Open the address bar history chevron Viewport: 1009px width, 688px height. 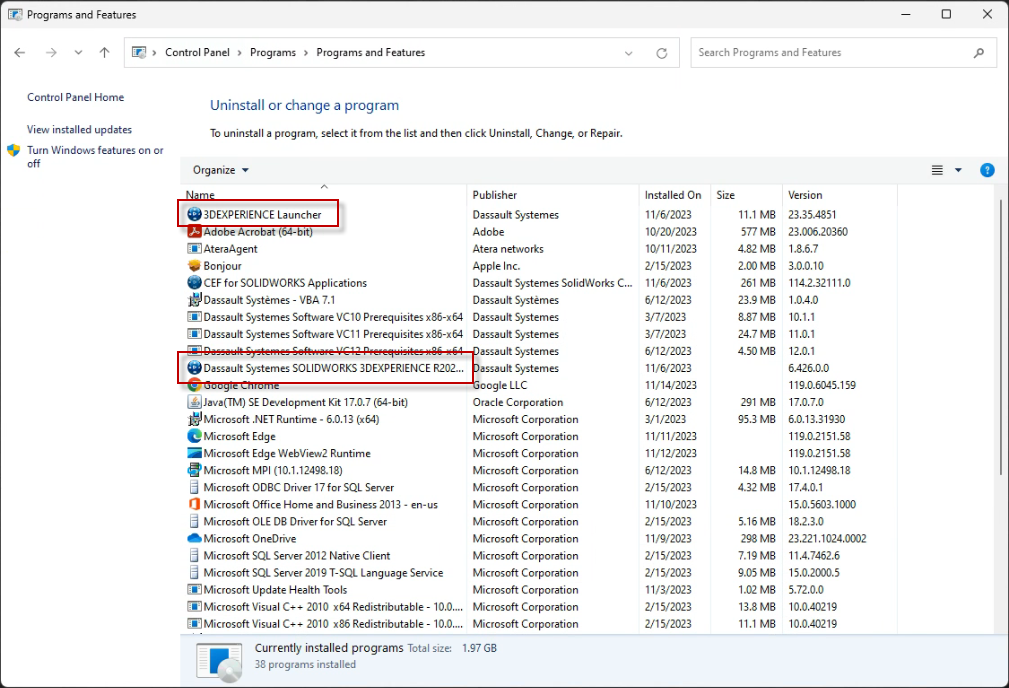[x=630, y=52]
